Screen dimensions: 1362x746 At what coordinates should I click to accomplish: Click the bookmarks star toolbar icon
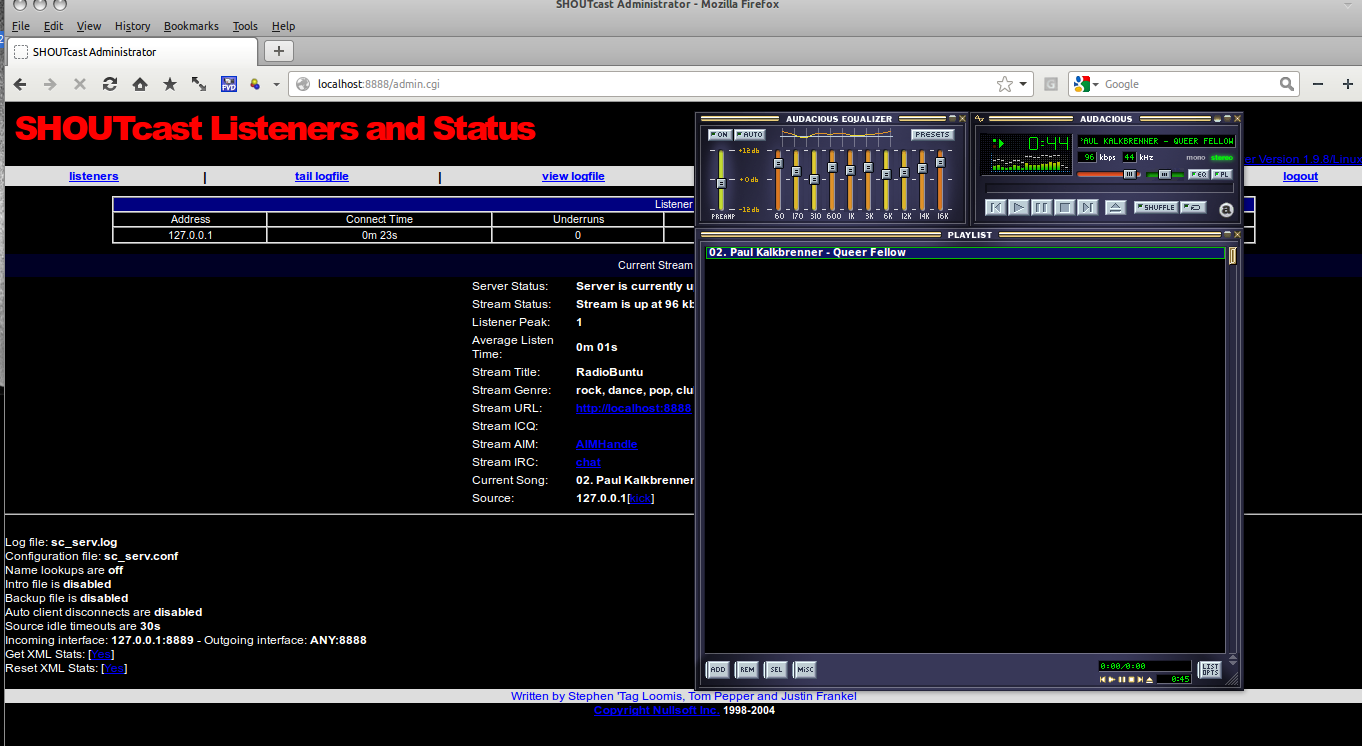point(170,85)
